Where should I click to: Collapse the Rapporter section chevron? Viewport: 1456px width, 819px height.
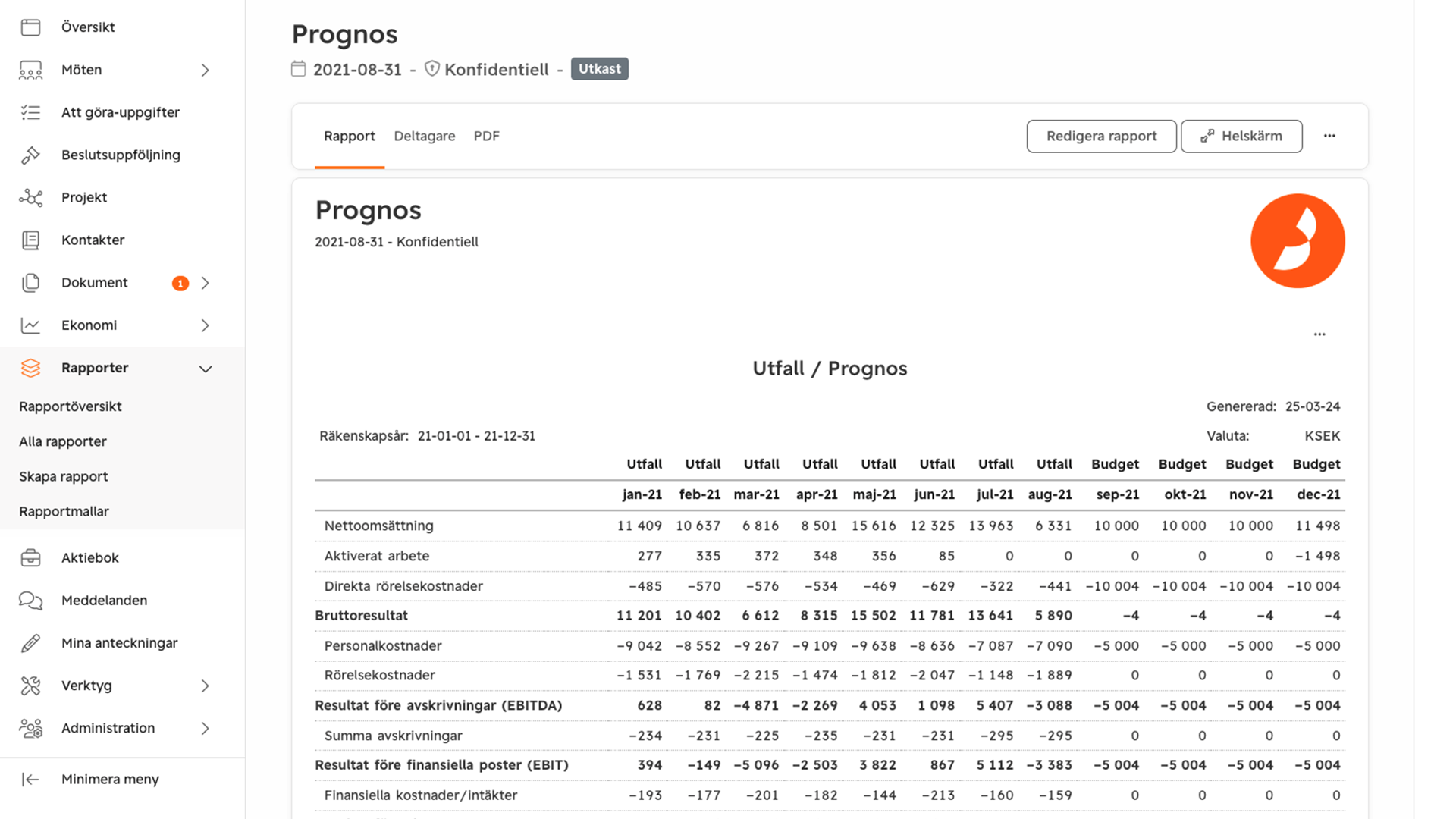[205, 369]
